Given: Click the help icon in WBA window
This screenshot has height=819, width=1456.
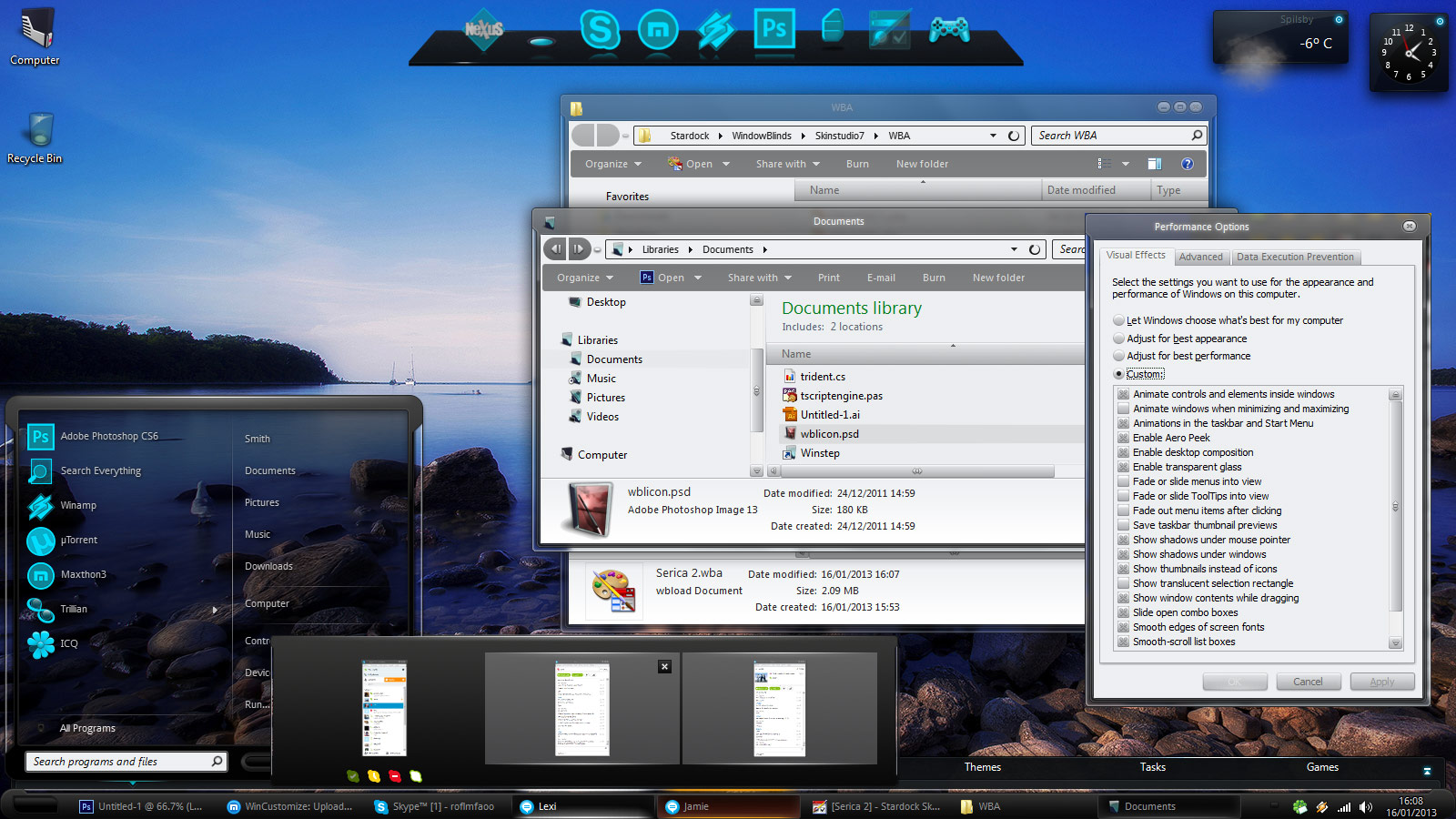Looking at the screenshot, I should [x=1187, y=164].
